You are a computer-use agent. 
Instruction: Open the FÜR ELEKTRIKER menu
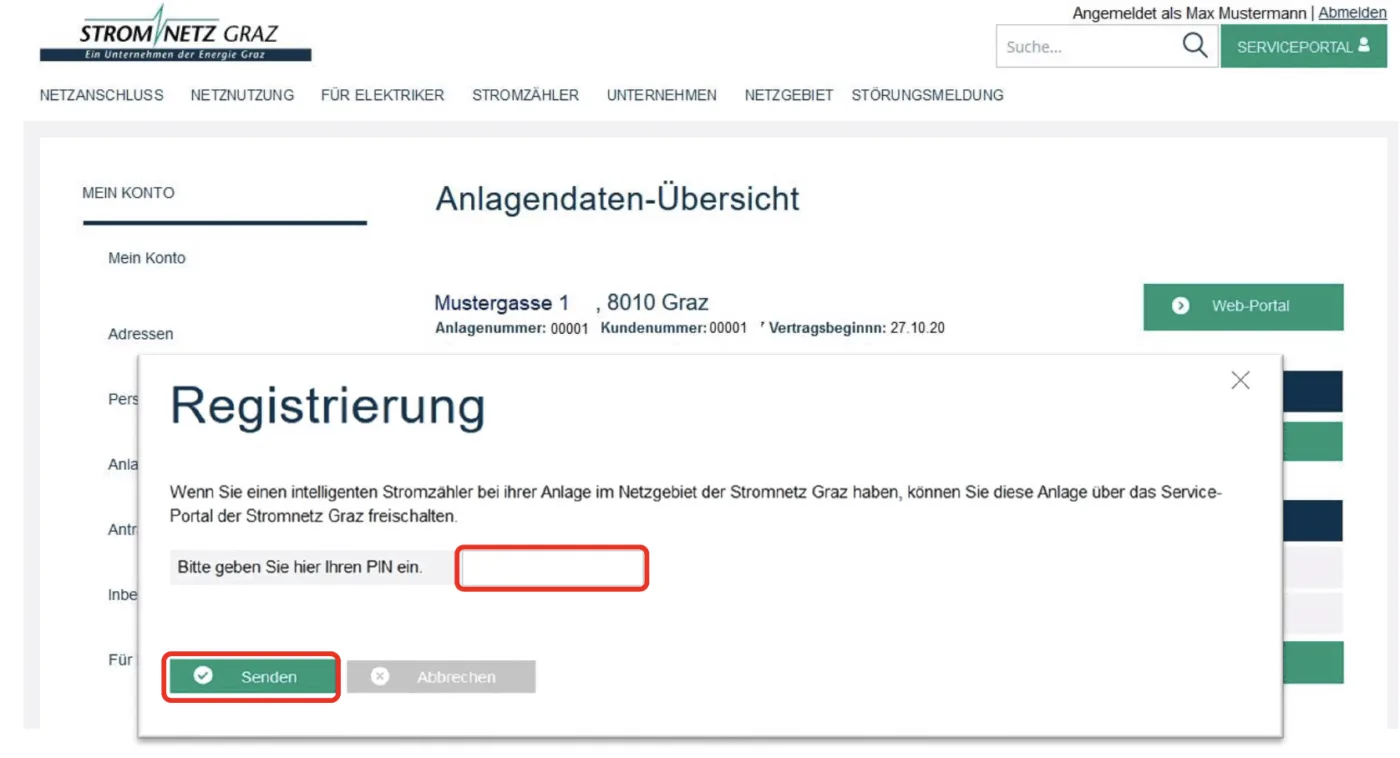(382, 95)
